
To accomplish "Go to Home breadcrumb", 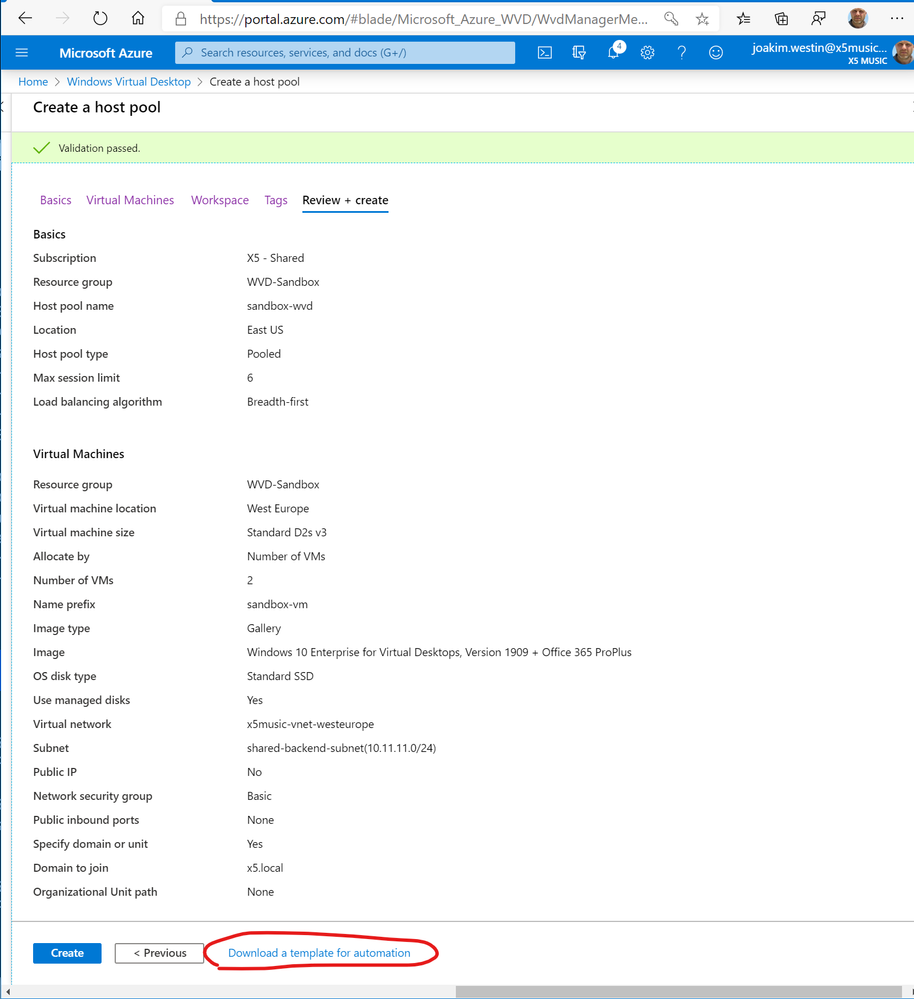I will [33, 82].
